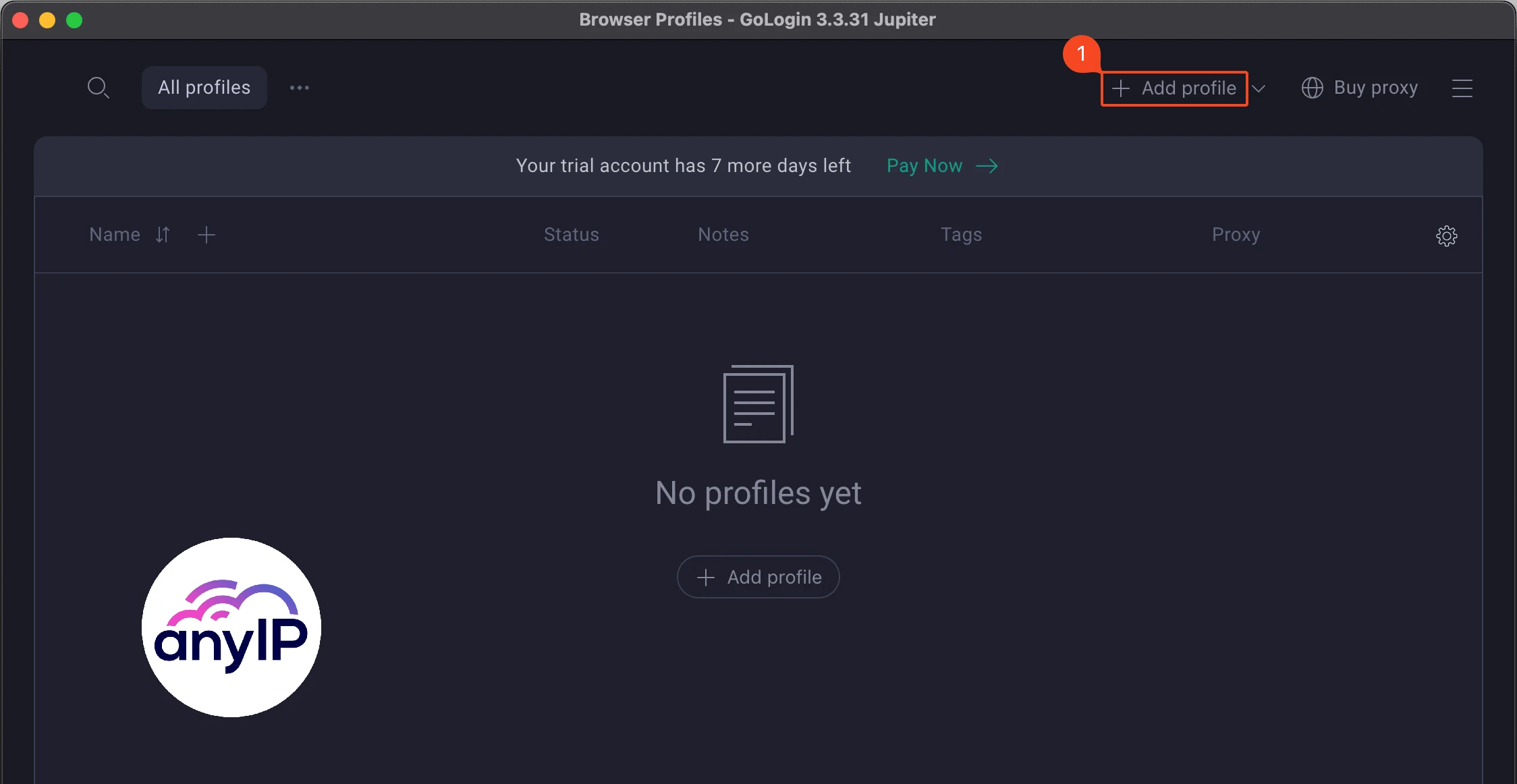Image resolution: width=1517 pixels, height=784 pixels.
Task: Click the globe icon next to Buy proxy
Action: coord(1313,88)
